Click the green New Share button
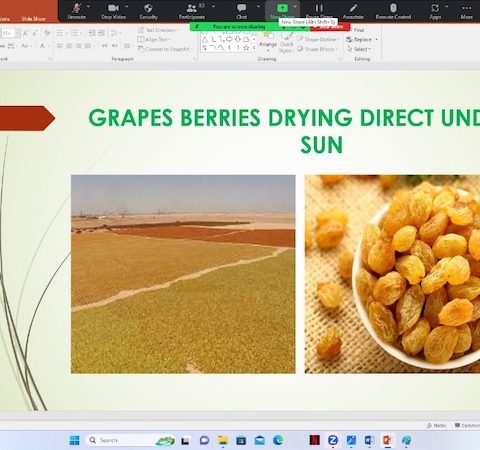This screenshot has width=480, height=450. coord(282,8)
